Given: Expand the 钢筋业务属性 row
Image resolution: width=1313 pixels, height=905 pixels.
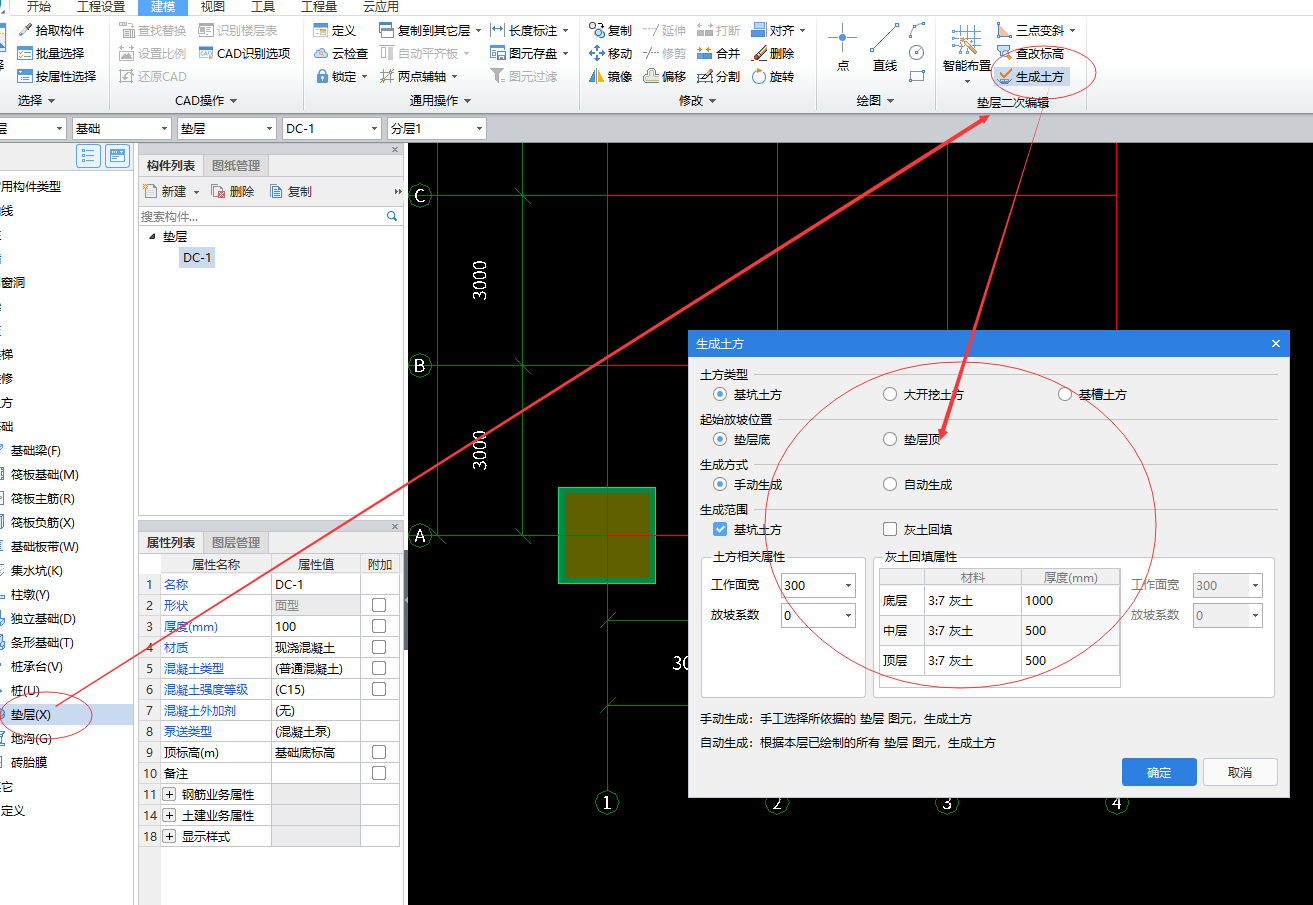Looking at the screenshot, I should (x=169, y=794).
